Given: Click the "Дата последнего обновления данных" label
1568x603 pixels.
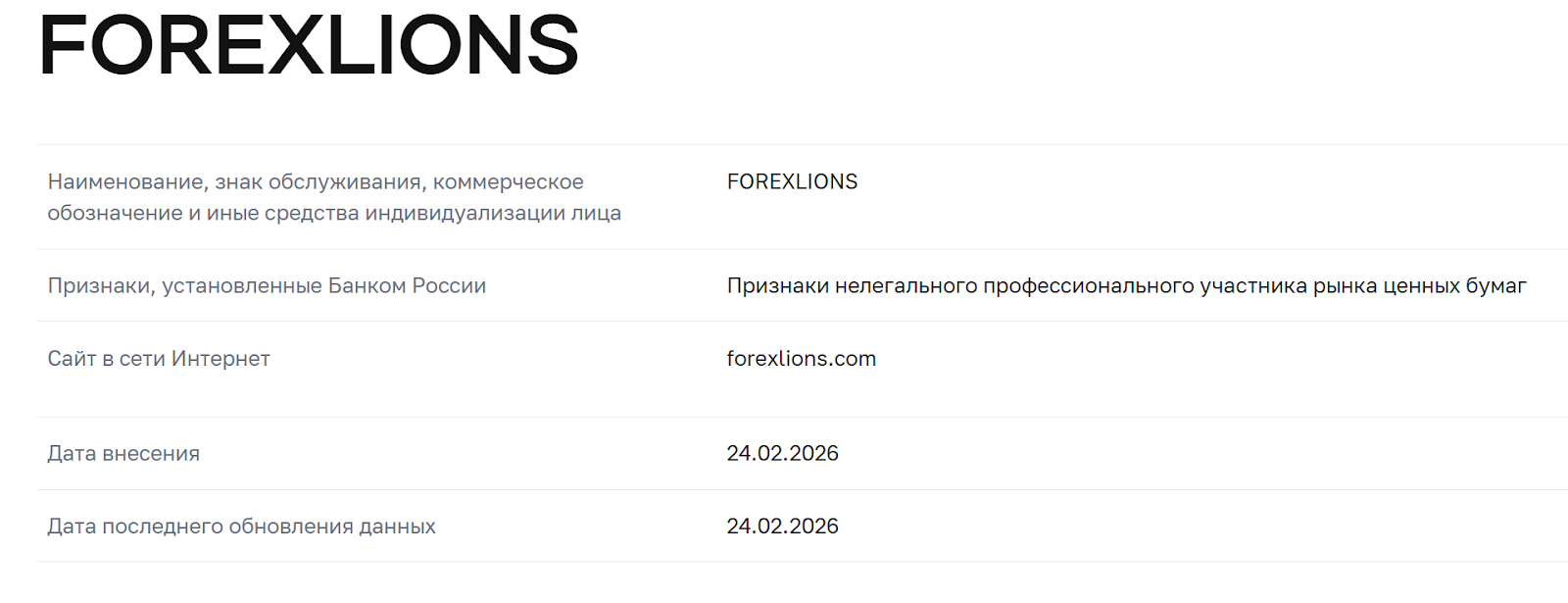Looking at the screenshot, I should click(x=241, y=527).
